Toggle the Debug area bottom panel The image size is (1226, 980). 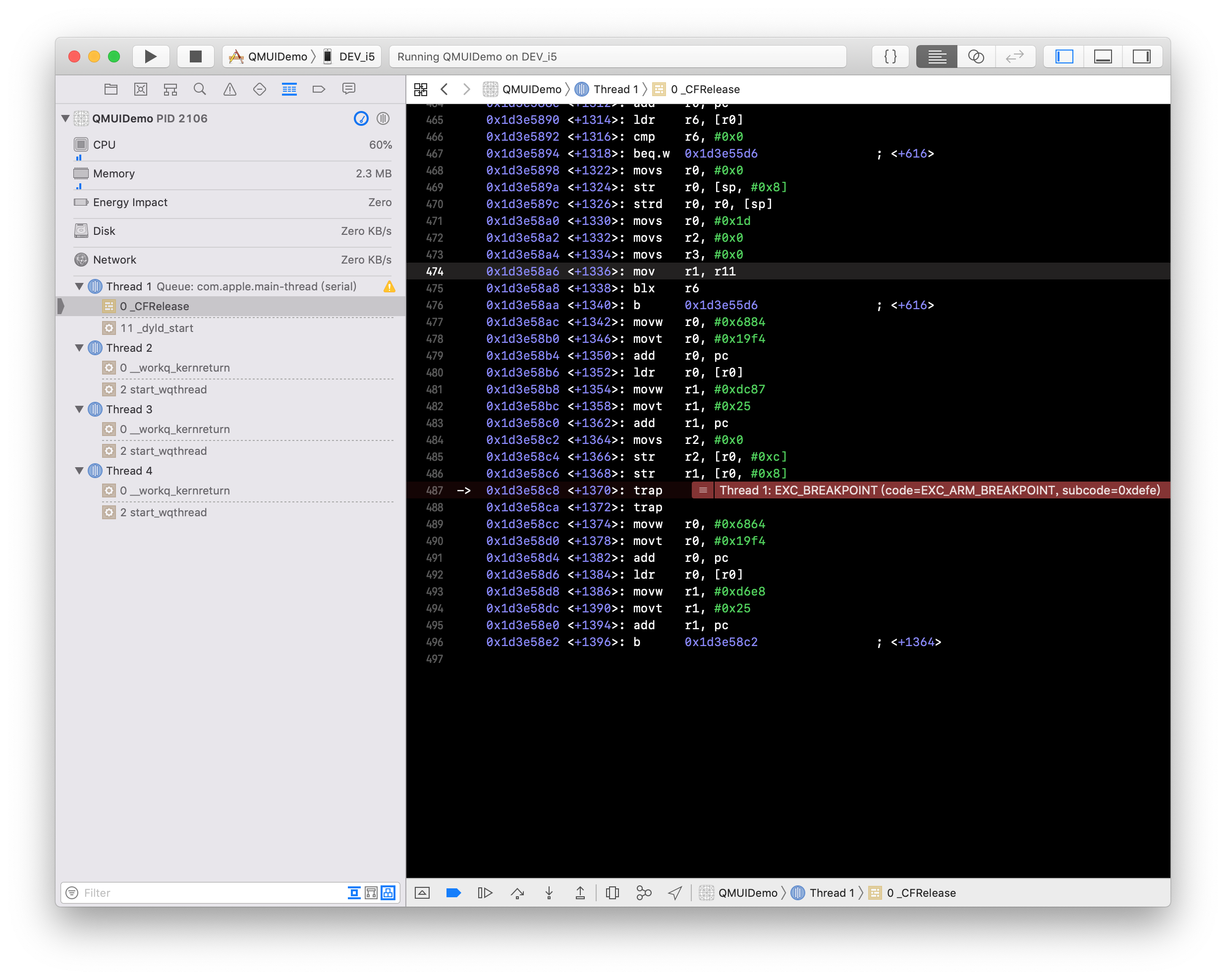(x=1103, y=56)
